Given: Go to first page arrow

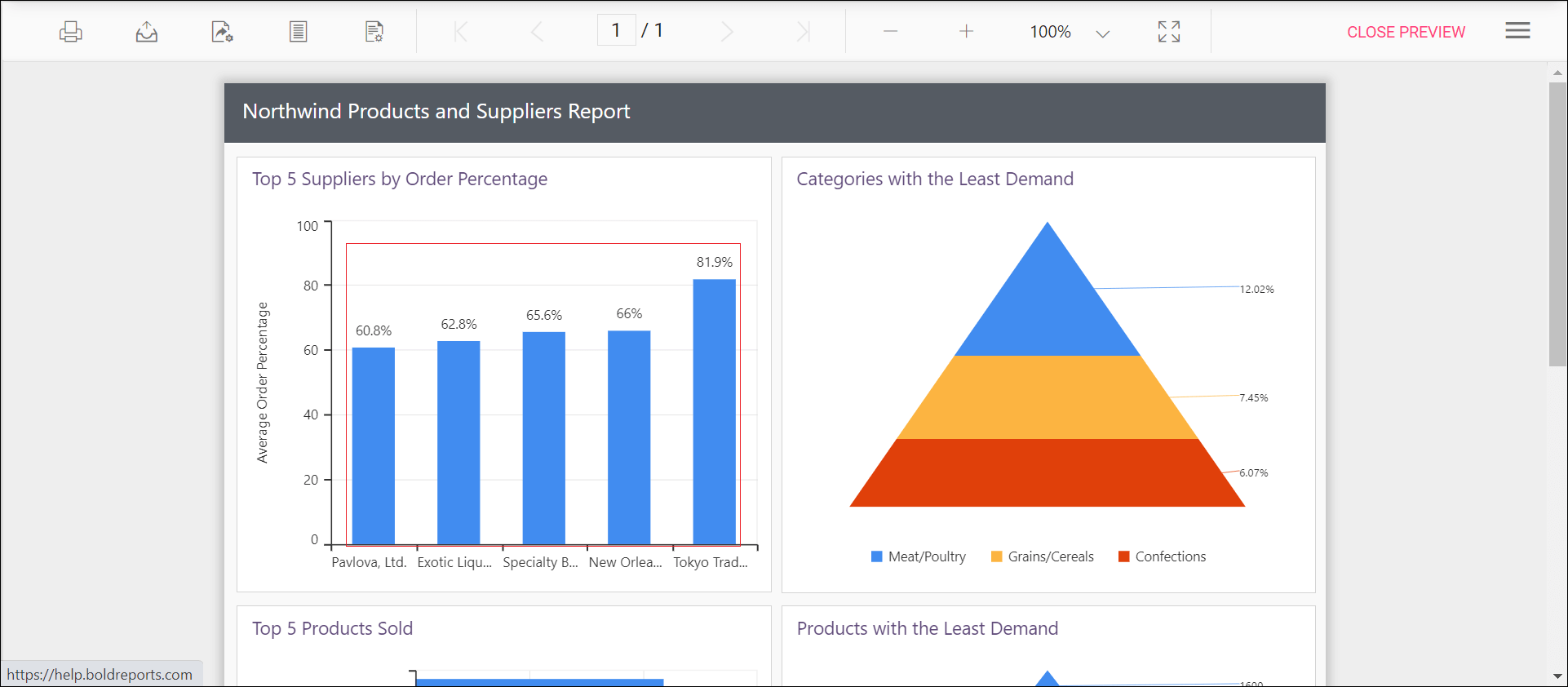Looking at the screenshot, I should click(461, 32).
